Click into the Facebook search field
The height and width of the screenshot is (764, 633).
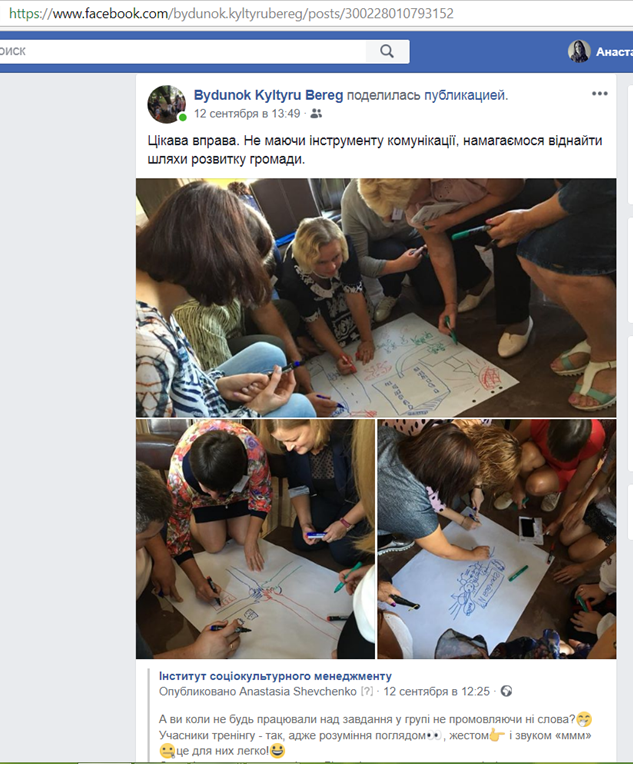pyautogui.click(x=183, y=51)
